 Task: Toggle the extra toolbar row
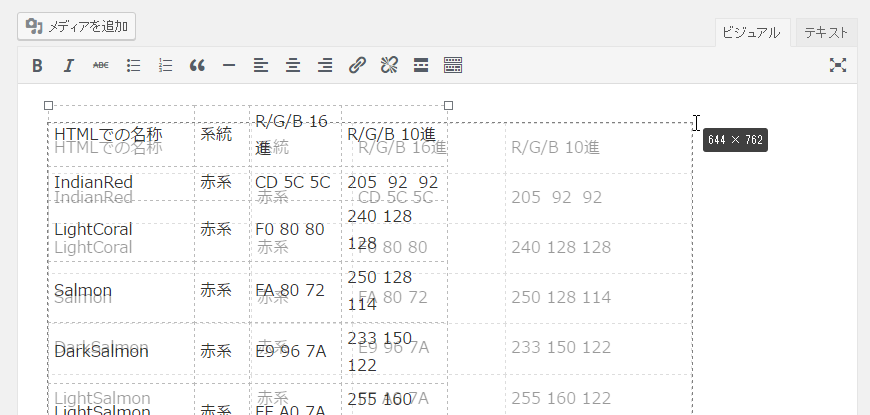click(453, 66)
